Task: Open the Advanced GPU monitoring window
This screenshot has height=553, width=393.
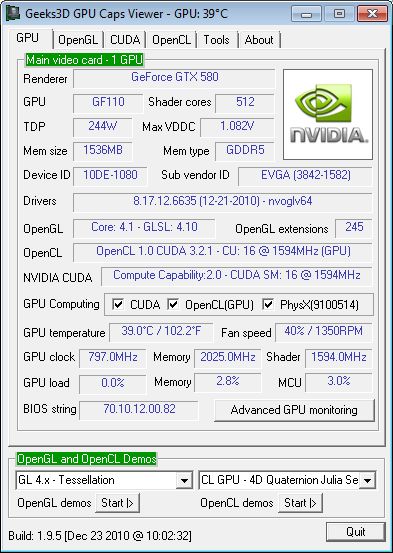Action: click(294, 410)
